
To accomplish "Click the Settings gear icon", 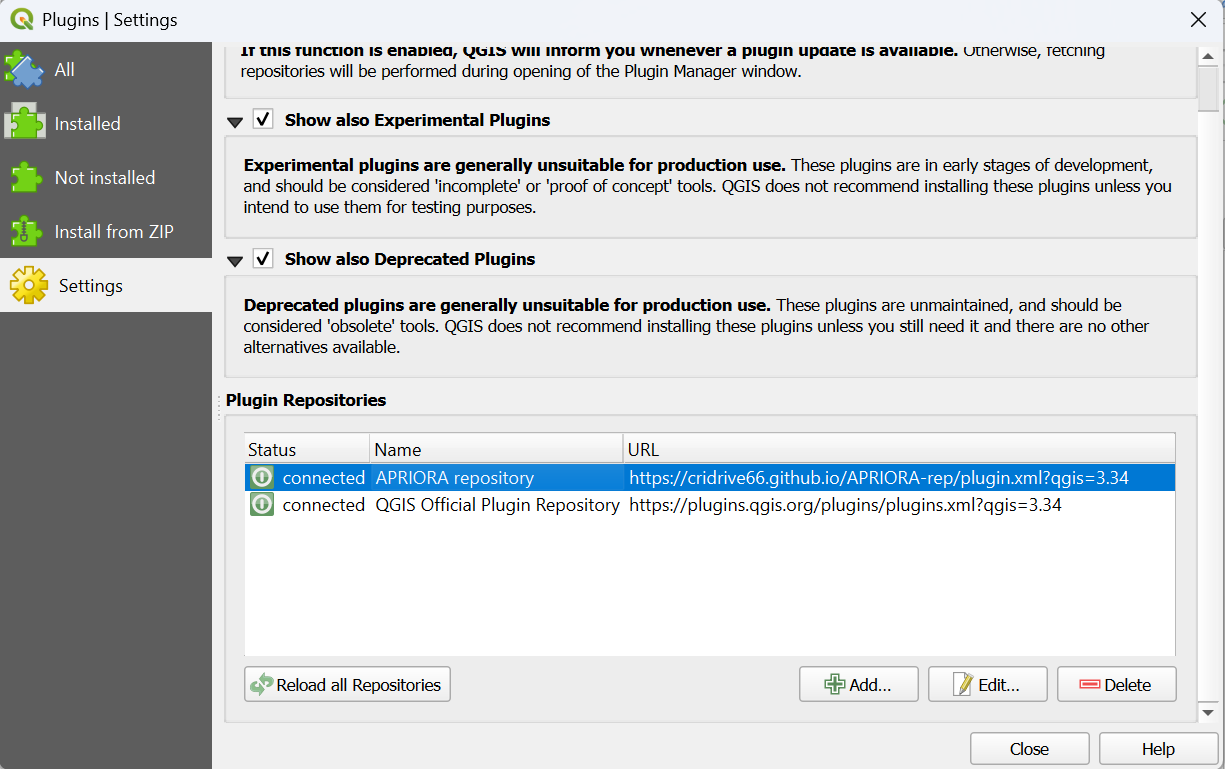I will tap(28, 285).
